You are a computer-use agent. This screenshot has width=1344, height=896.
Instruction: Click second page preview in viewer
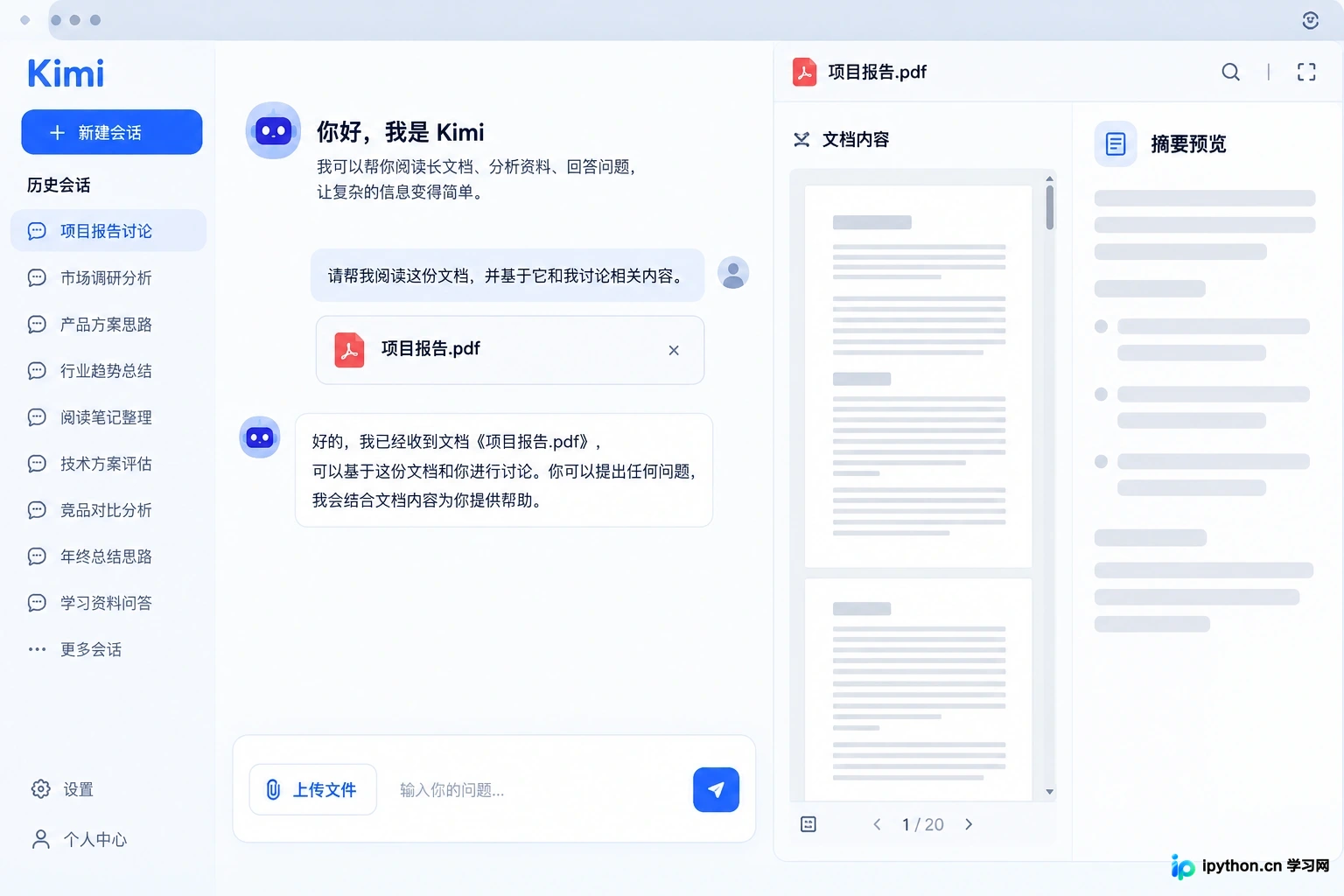918,689
